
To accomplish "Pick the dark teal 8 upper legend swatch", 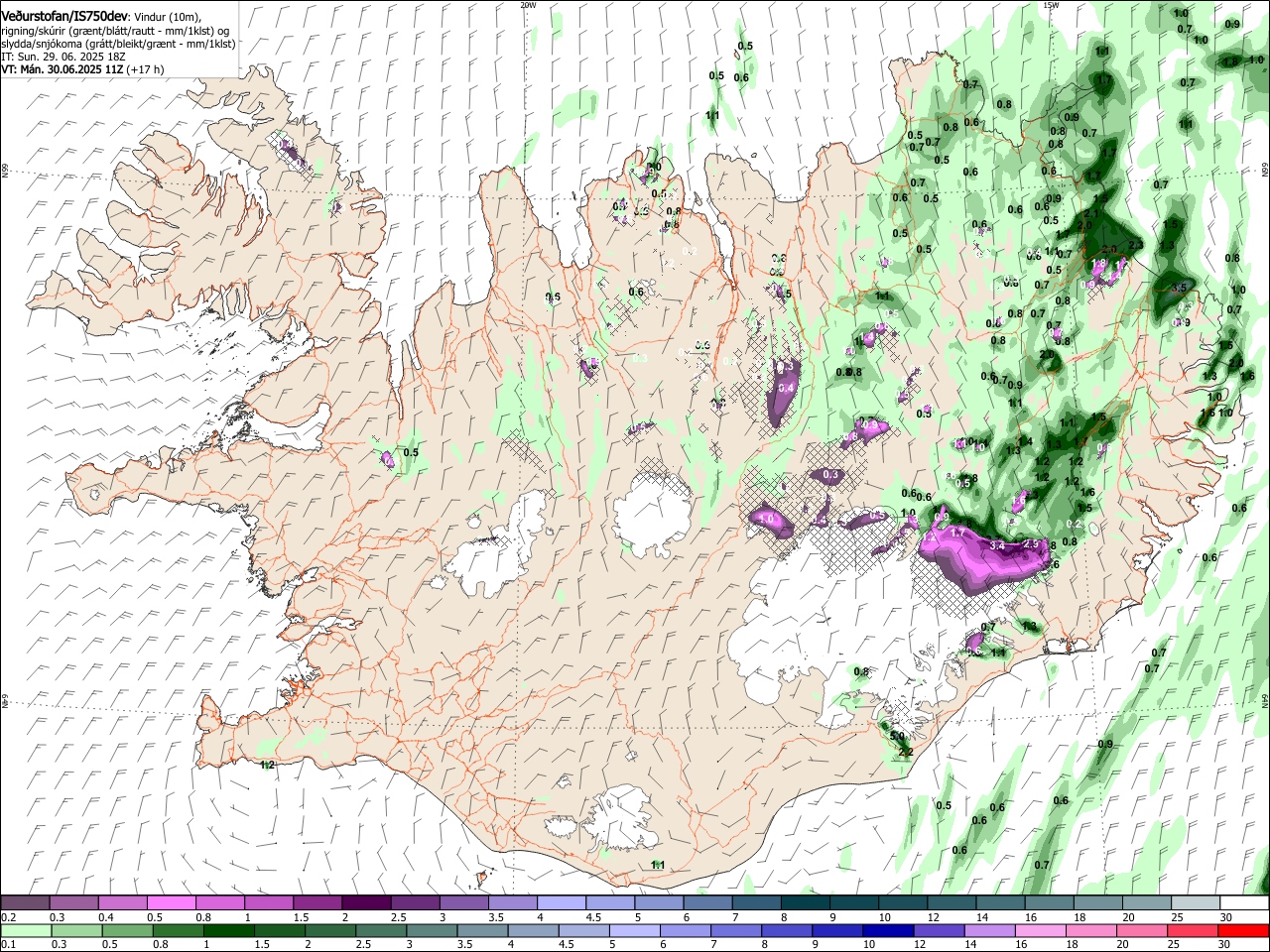I will point(805,903).
